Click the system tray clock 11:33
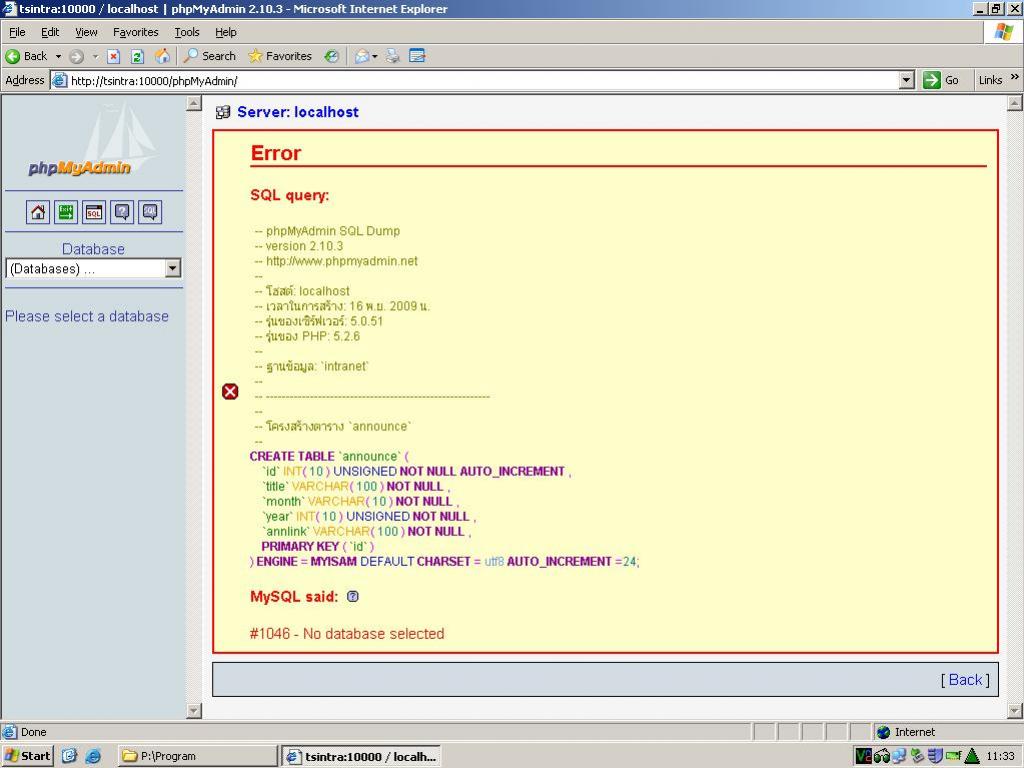This screenshot has width=1024, height=768. [1000, 756]
